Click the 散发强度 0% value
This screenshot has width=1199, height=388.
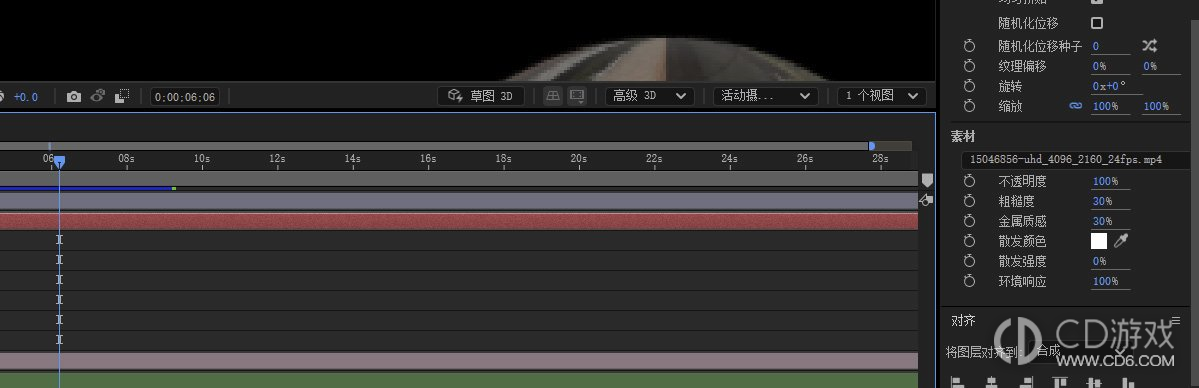coord(1100,261)
